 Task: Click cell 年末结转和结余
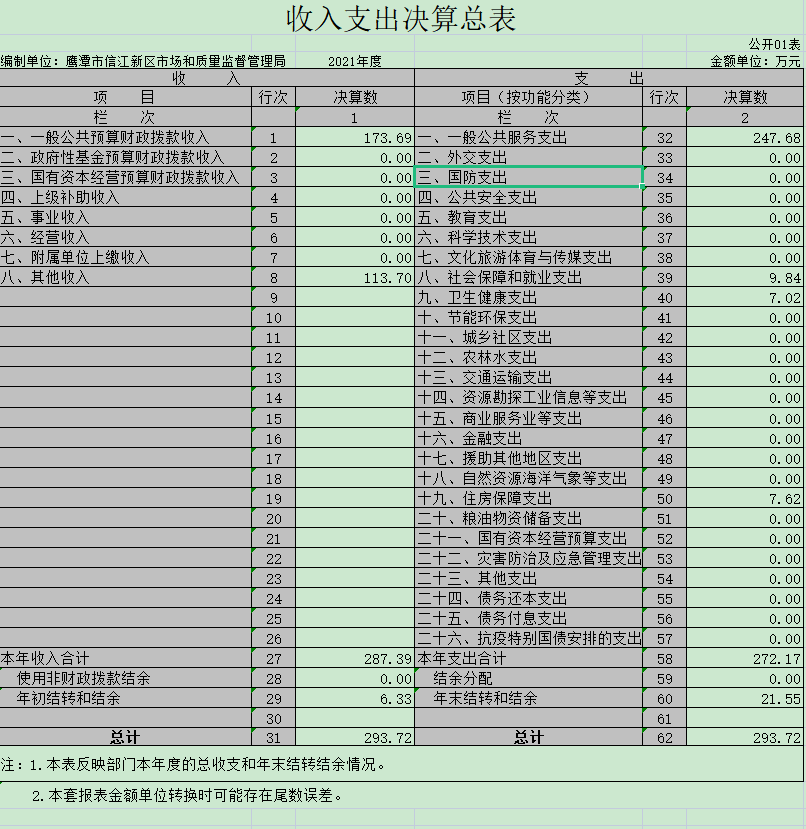click(x=528, y=699)
